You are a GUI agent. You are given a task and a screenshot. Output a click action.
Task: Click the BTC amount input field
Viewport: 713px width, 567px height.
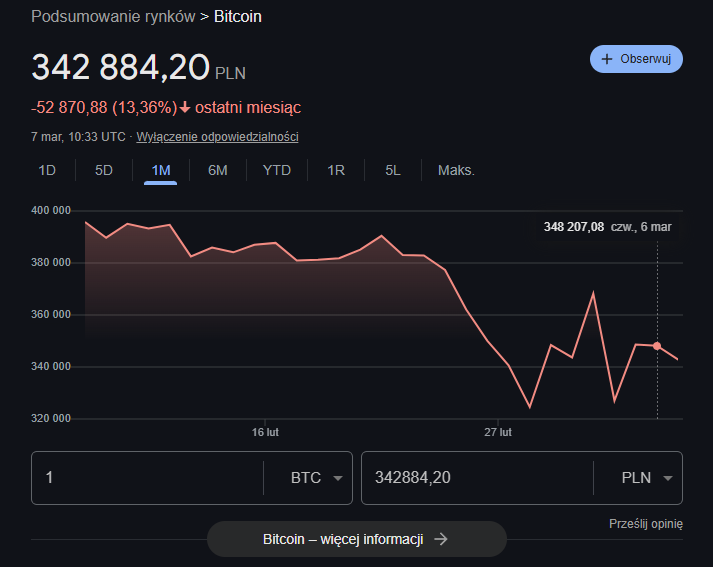click(x=145, y=478)
